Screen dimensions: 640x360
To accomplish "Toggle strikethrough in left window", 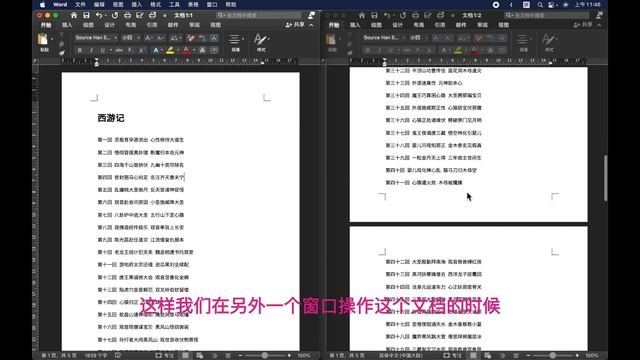I will click(119, 50).
